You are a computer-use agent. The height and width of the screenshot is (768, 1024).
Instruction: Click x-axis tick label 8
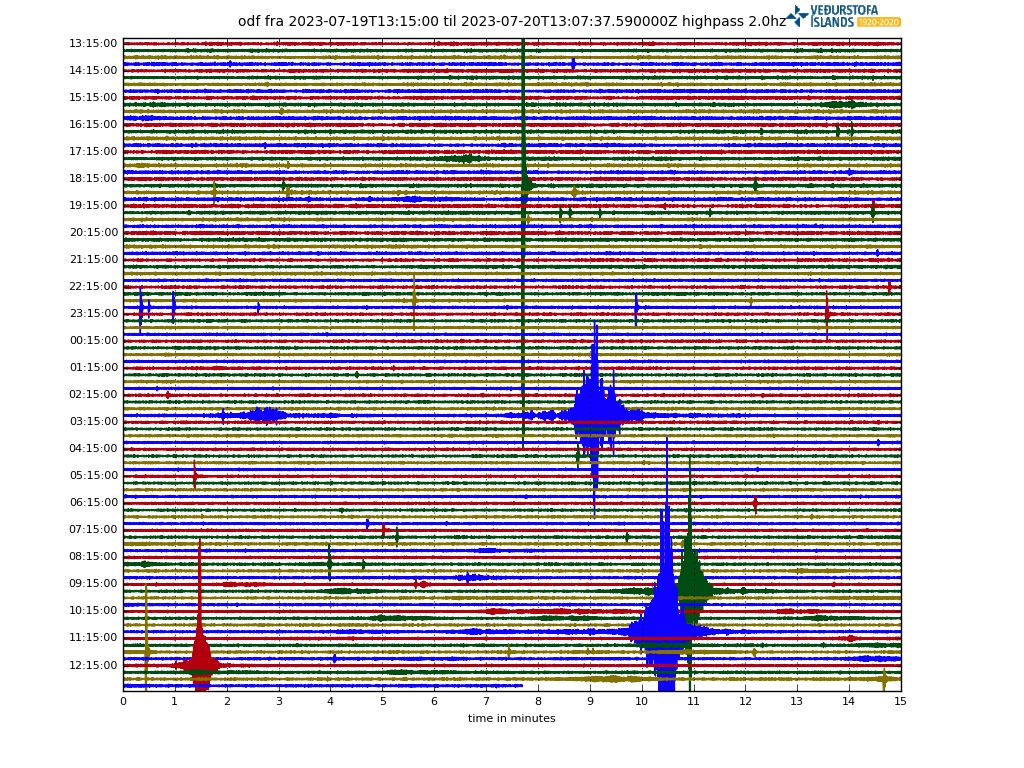click(x=538, y=702)
